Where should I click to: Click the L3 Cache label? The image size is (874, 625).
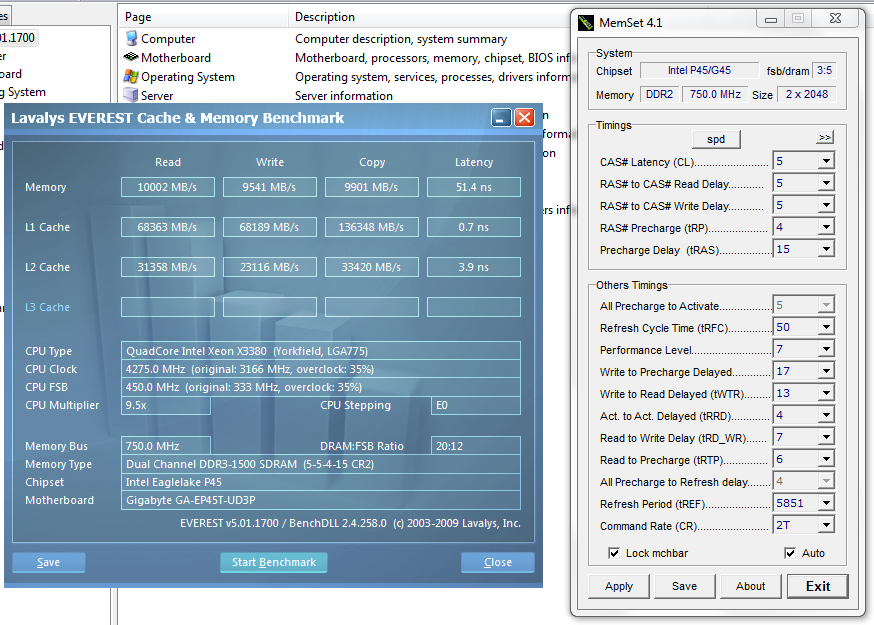(47, 307)
